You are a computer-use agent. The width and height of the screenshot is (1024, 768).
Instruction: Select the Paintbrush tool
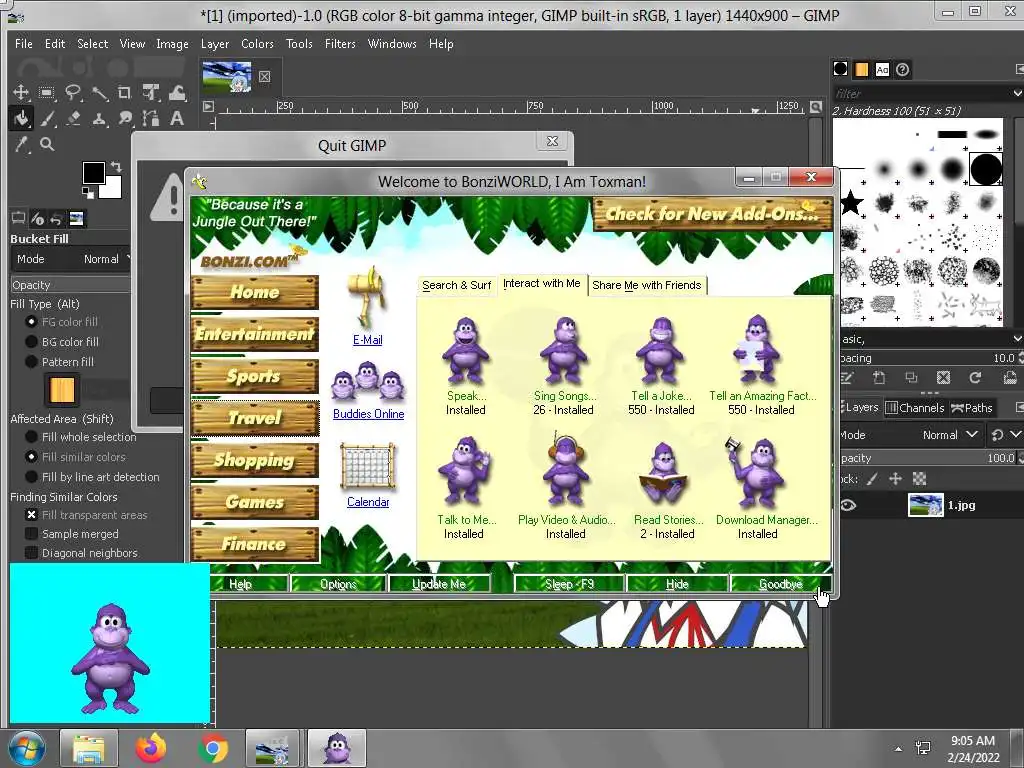tap(47, 118)
